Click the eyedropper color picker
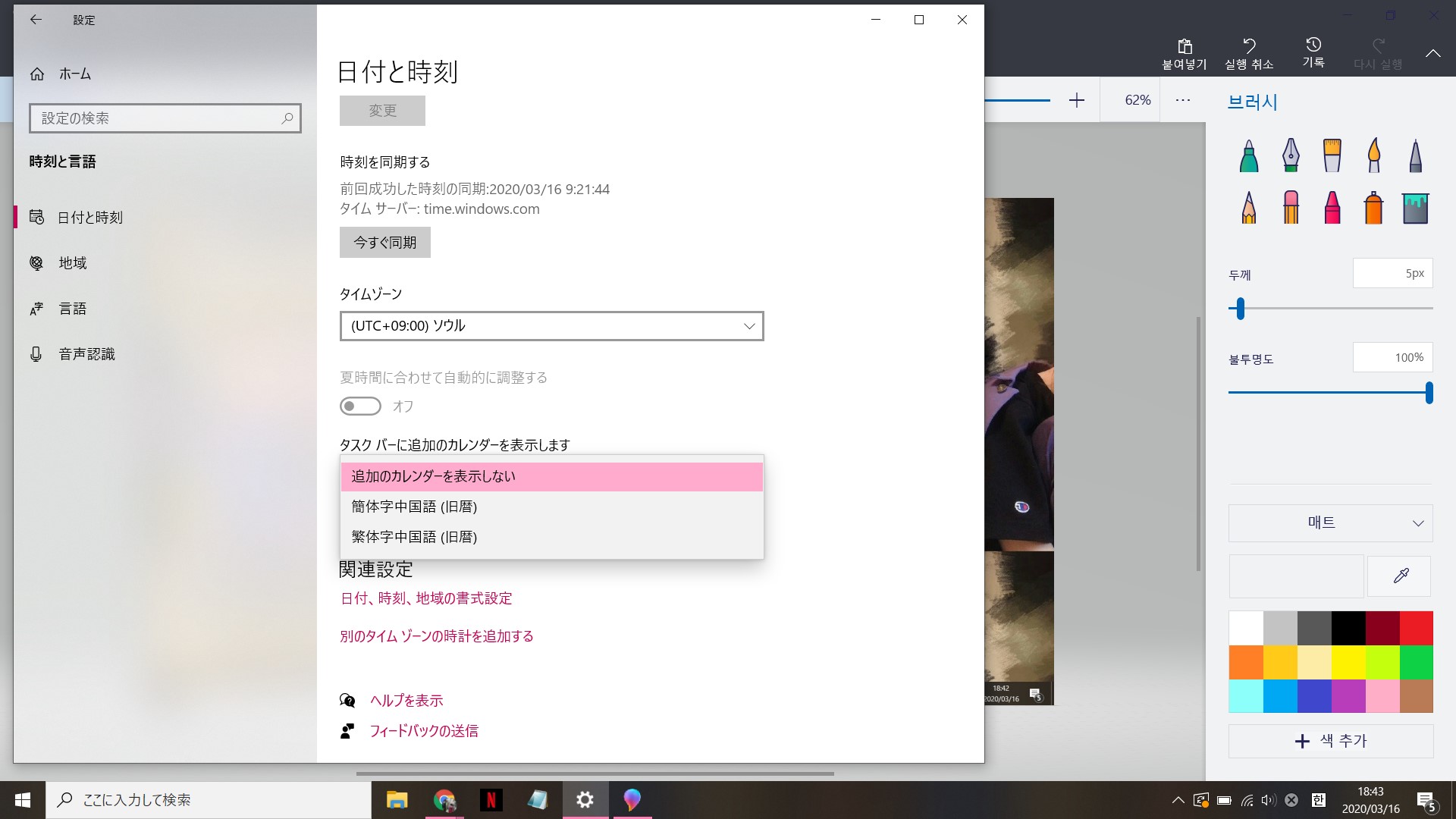The width and height of the screenshot is (1456, 819). tap(1399, 576)
